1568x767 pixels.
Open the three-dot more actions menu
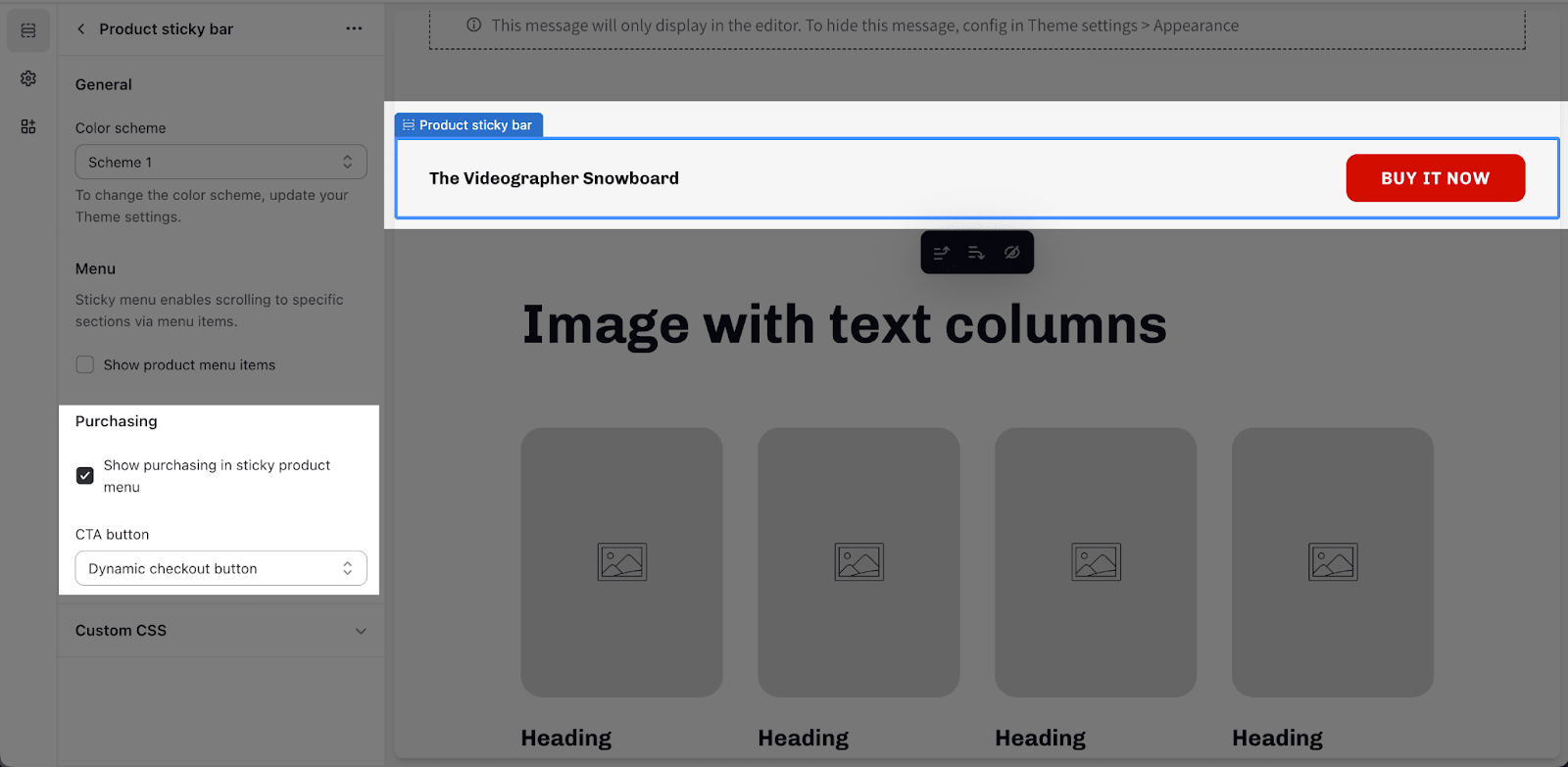354,28
